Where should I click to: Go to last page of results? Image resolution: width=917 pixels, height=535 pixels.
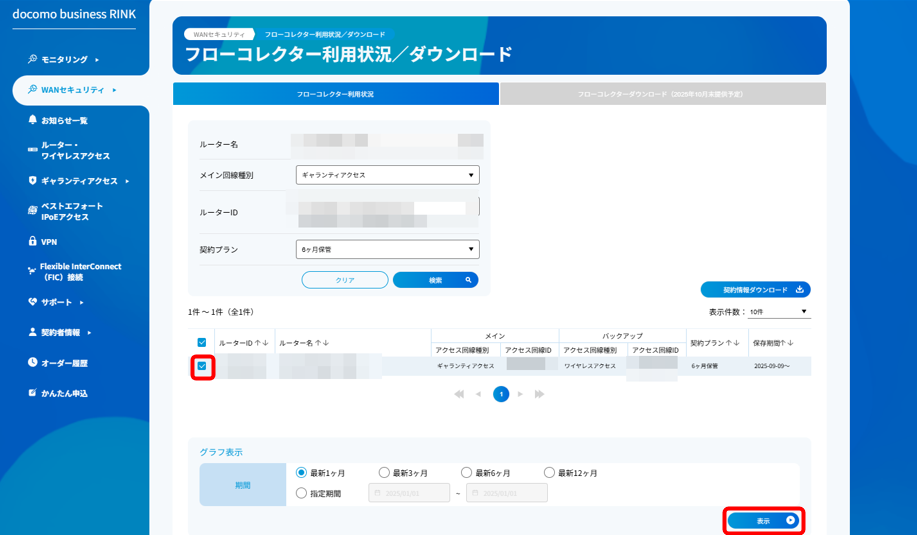click(x=539, y=394)
